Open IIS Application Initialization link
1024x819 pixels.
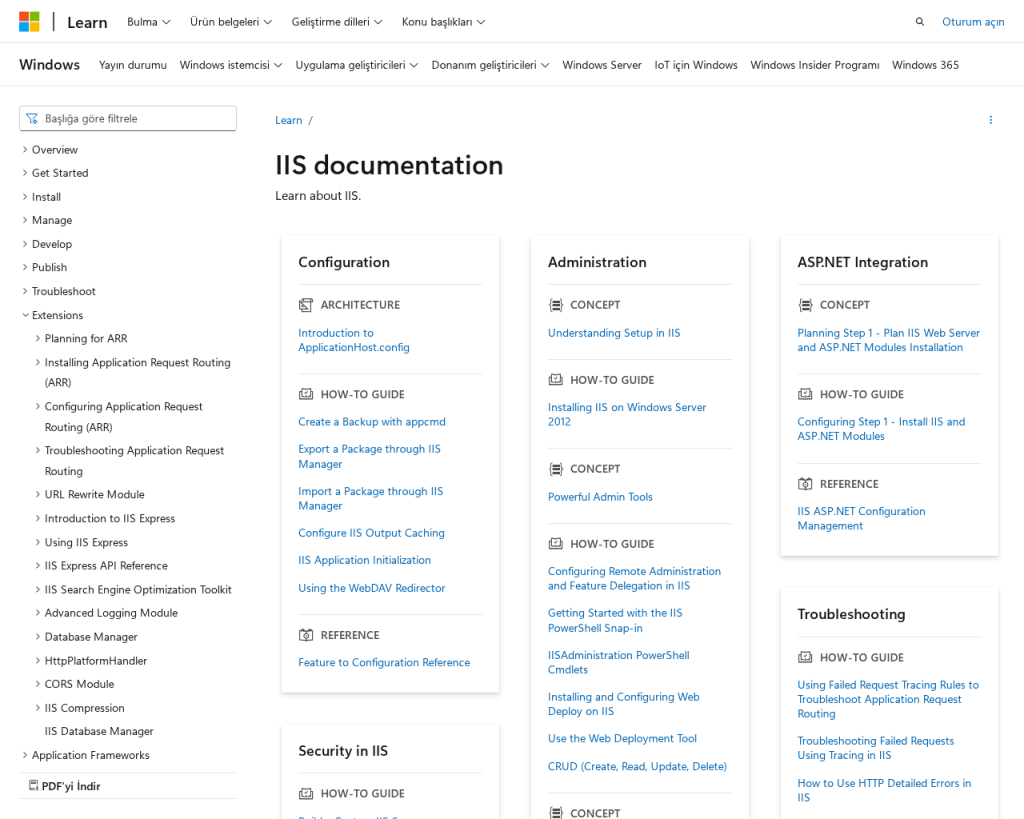point(364,560)
